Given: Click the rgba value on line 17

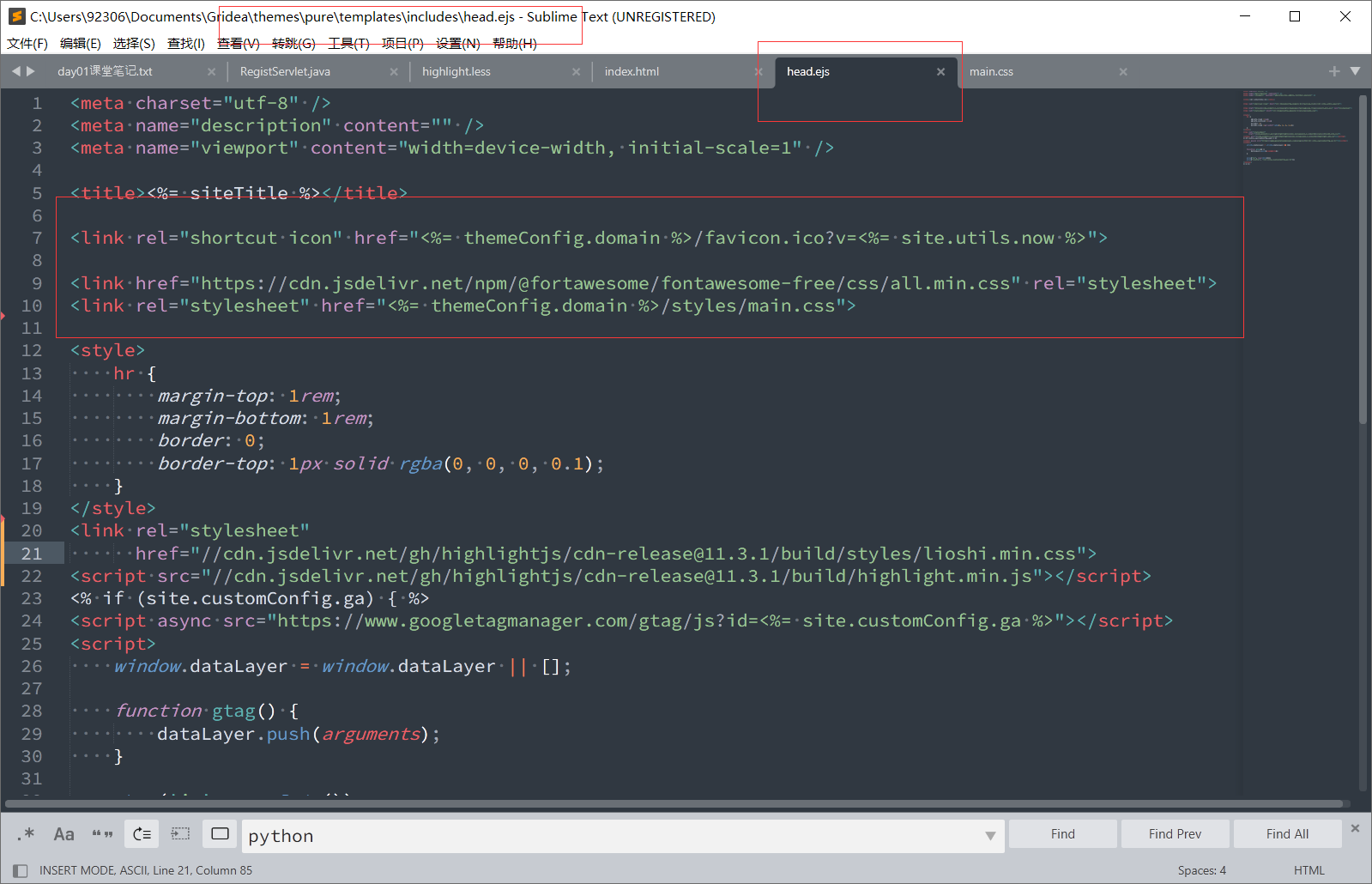Looking at the screenshot, I should point(420,463).
